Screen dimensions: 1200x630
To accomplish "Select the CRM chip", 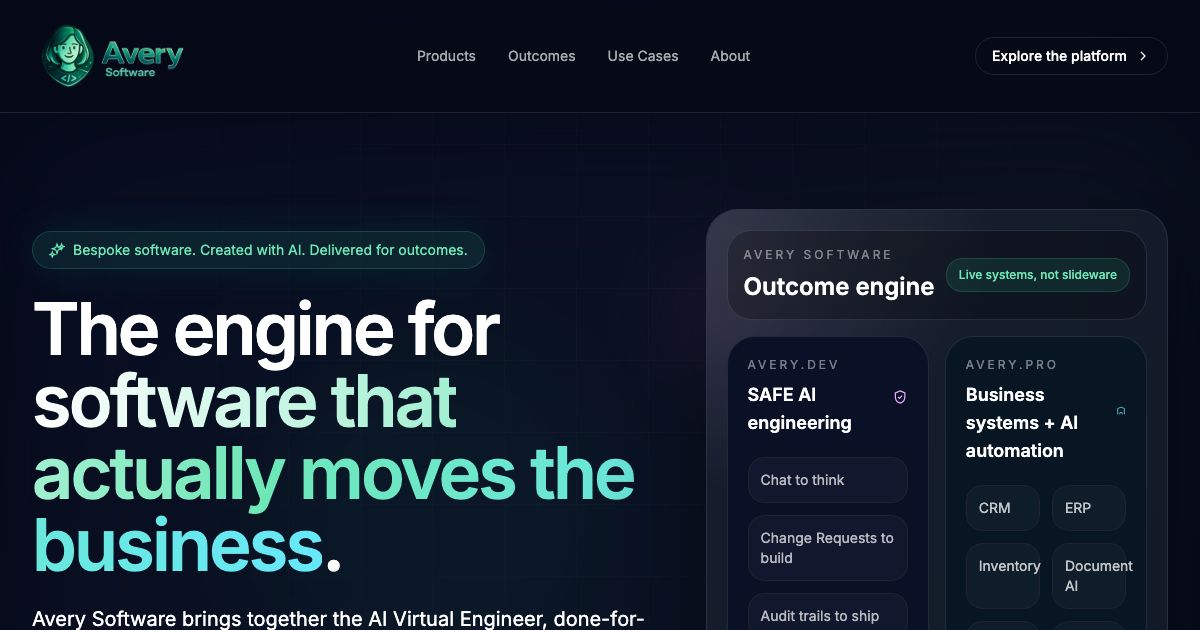I will coord(1002,508).
